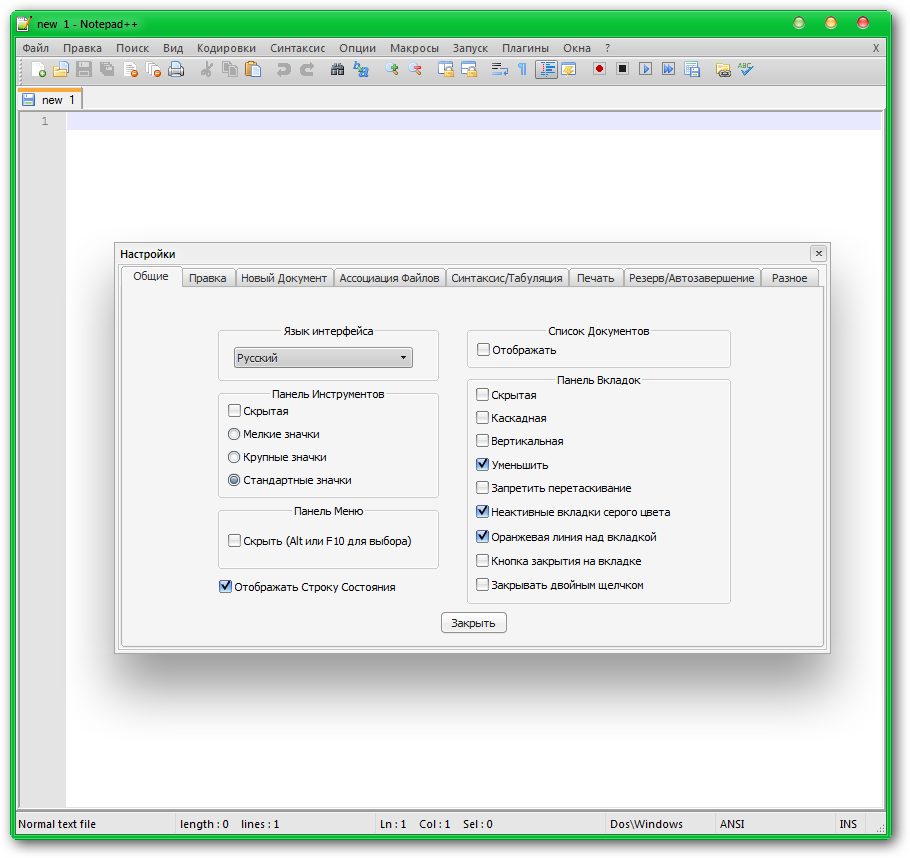This screenshot has width=910, height=858.
Task: Click the Paste clipboard icon
Action: [x=253, y=70]
